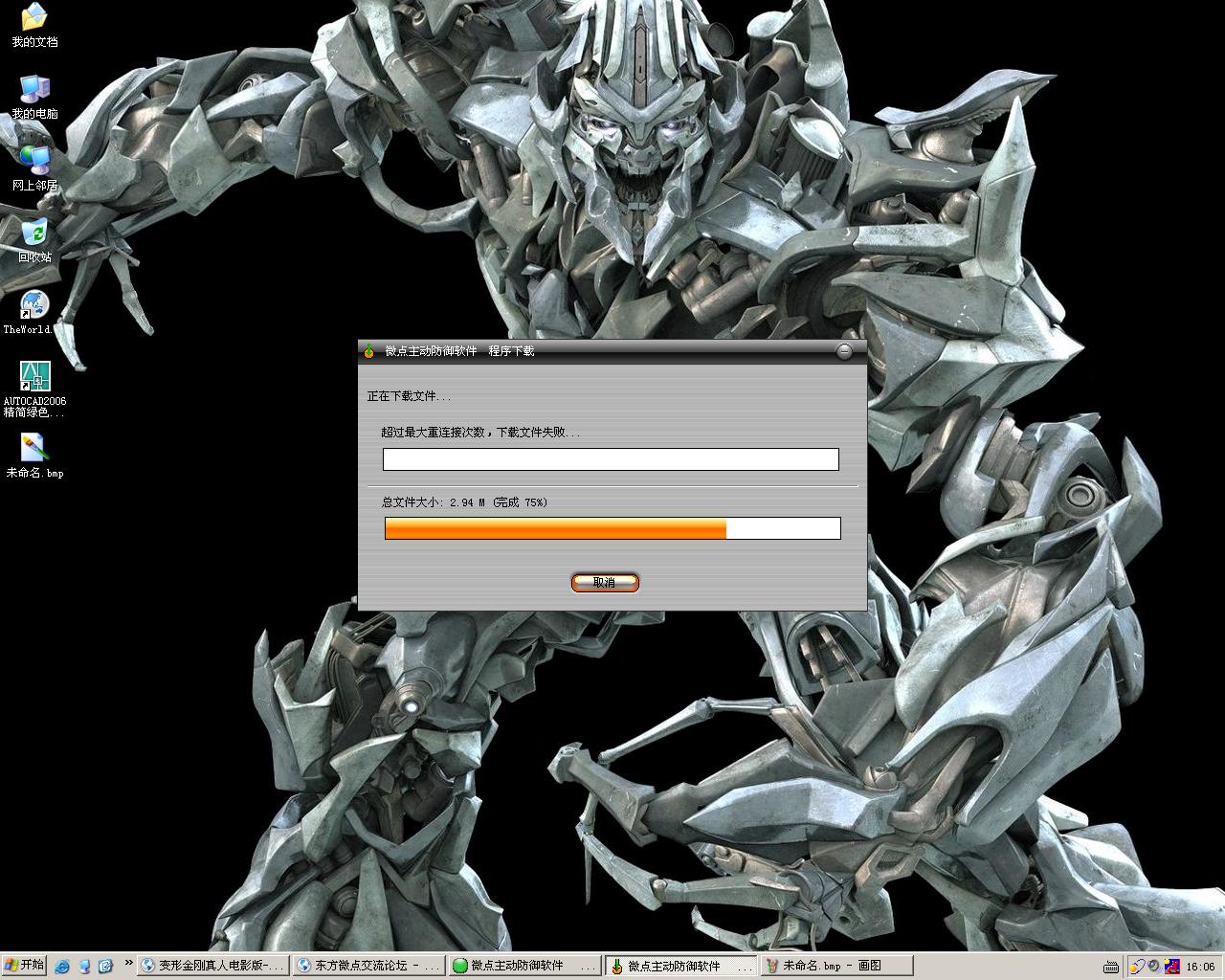Launch the AUTOCAD2006 desktop shortcut

point(34,390)
